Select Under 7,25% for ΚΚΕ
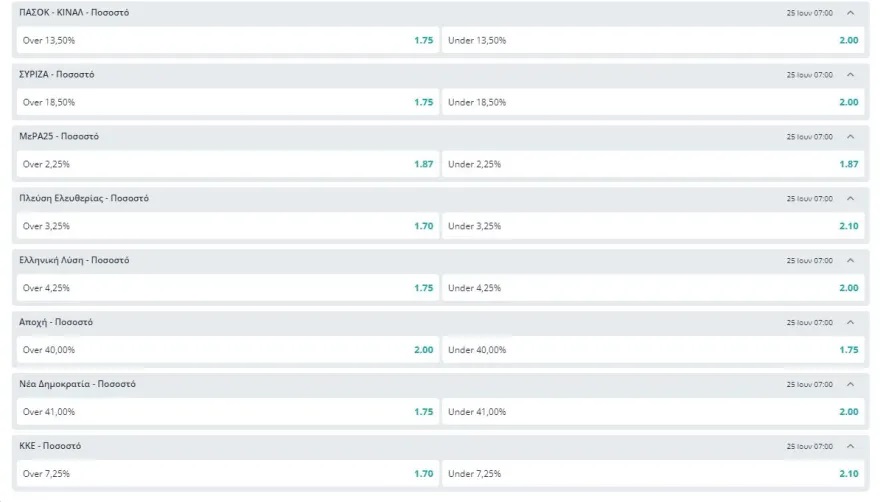Image resolution: width=880 pixels, height=502 pixels. [x=653, y=473]
